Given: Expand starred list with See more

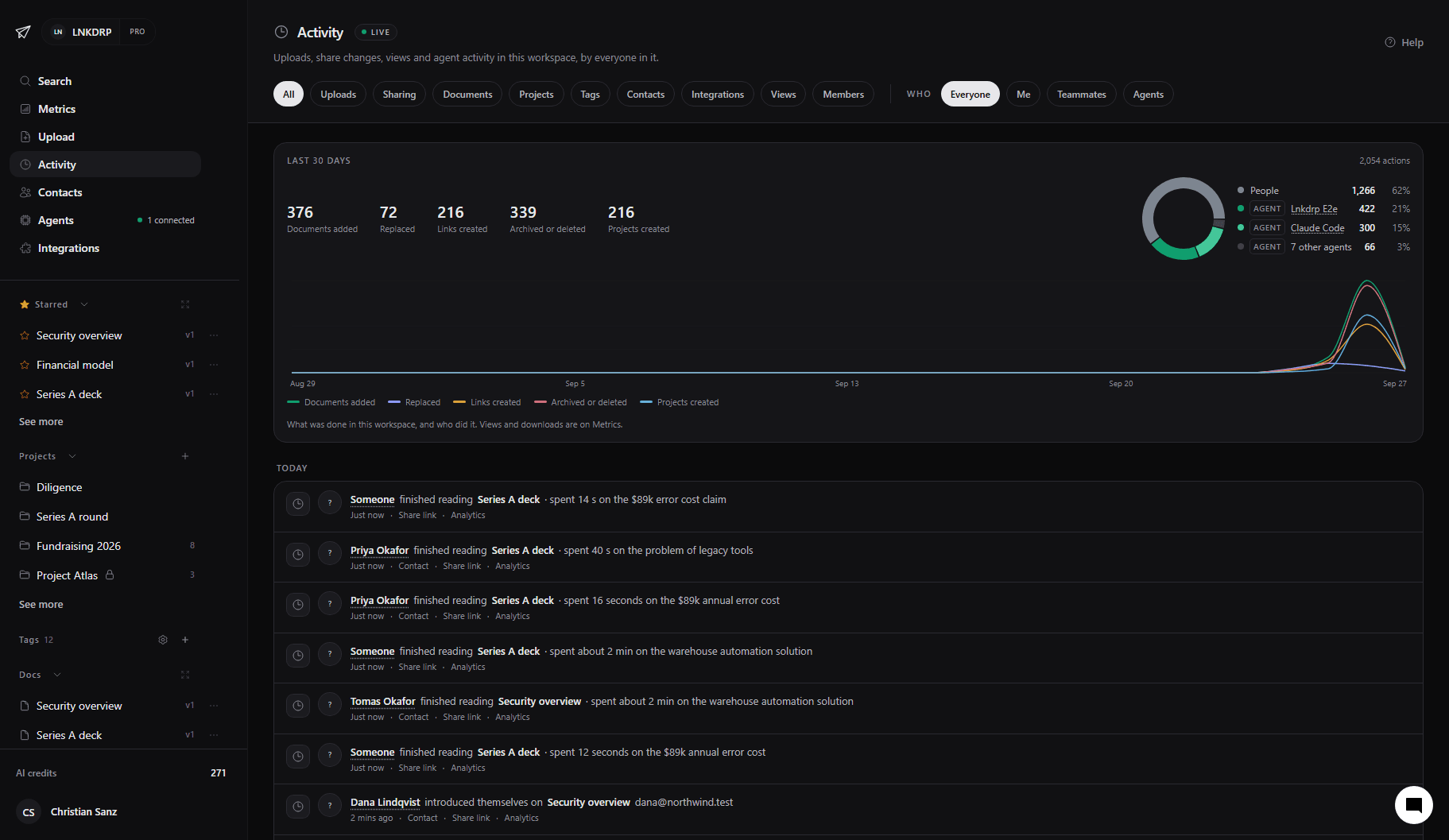Looking at the screenshot, I should [41, 422].
